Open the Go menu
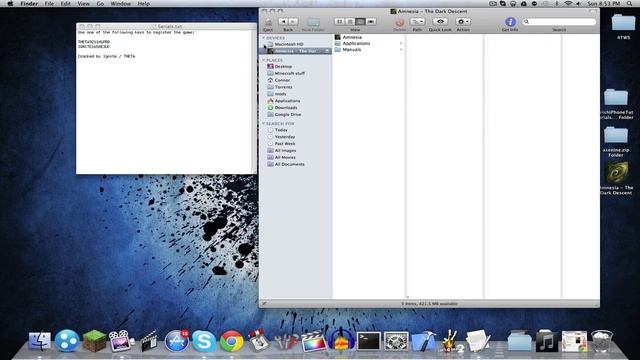 [100, 4]
